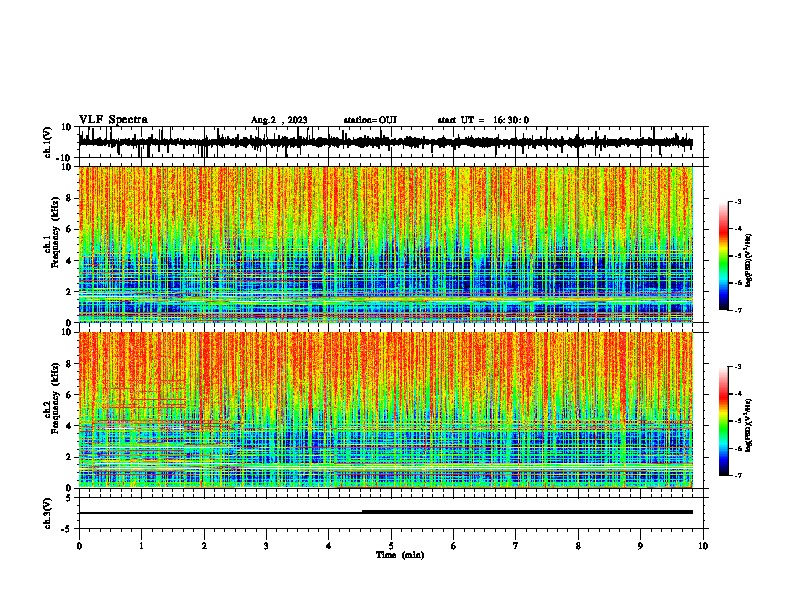
Task: Click time axis tick label "5"
Action: (391, 546)
